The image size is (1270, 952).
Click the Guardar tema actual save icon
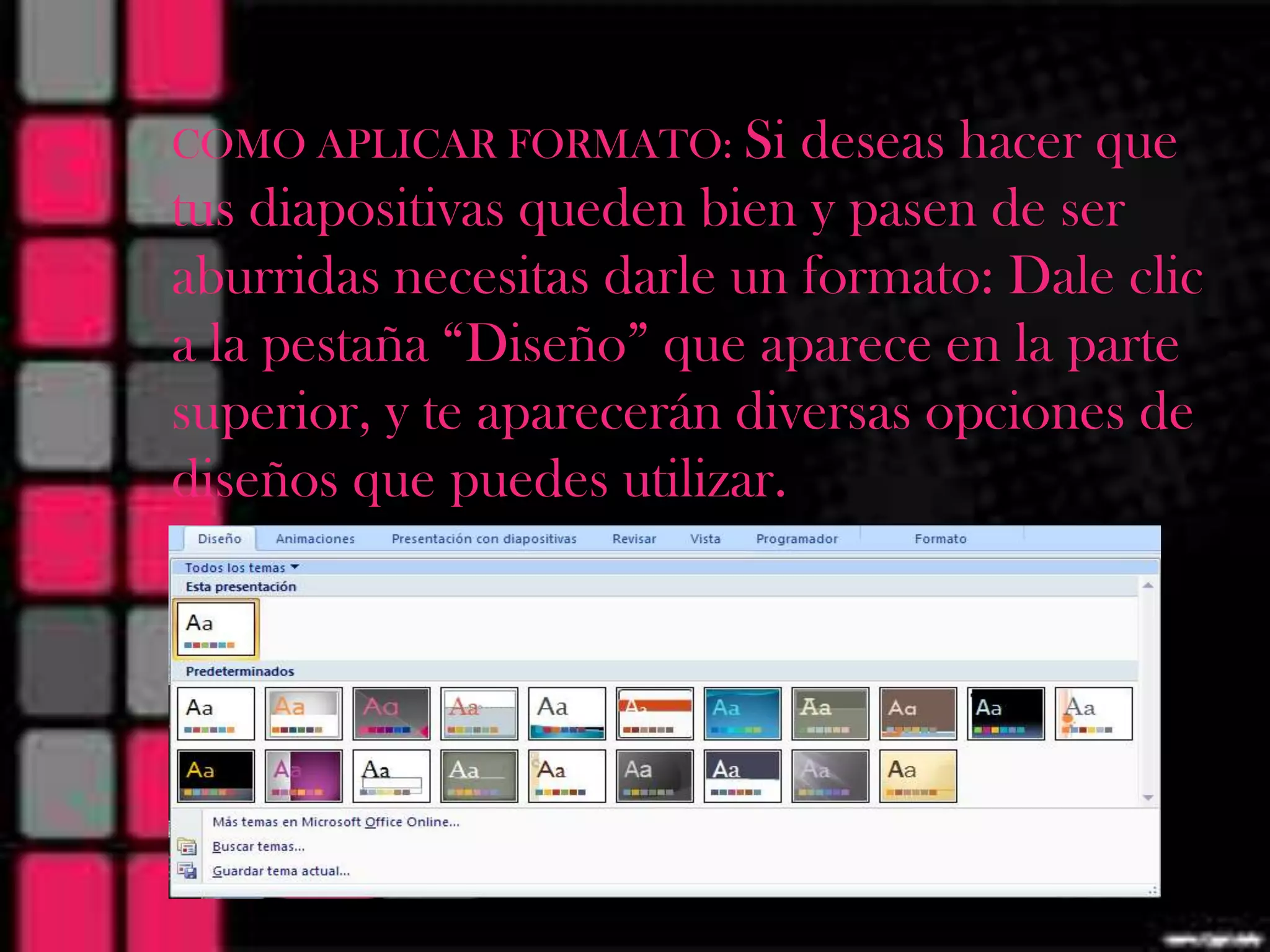[x=187, y=871]
